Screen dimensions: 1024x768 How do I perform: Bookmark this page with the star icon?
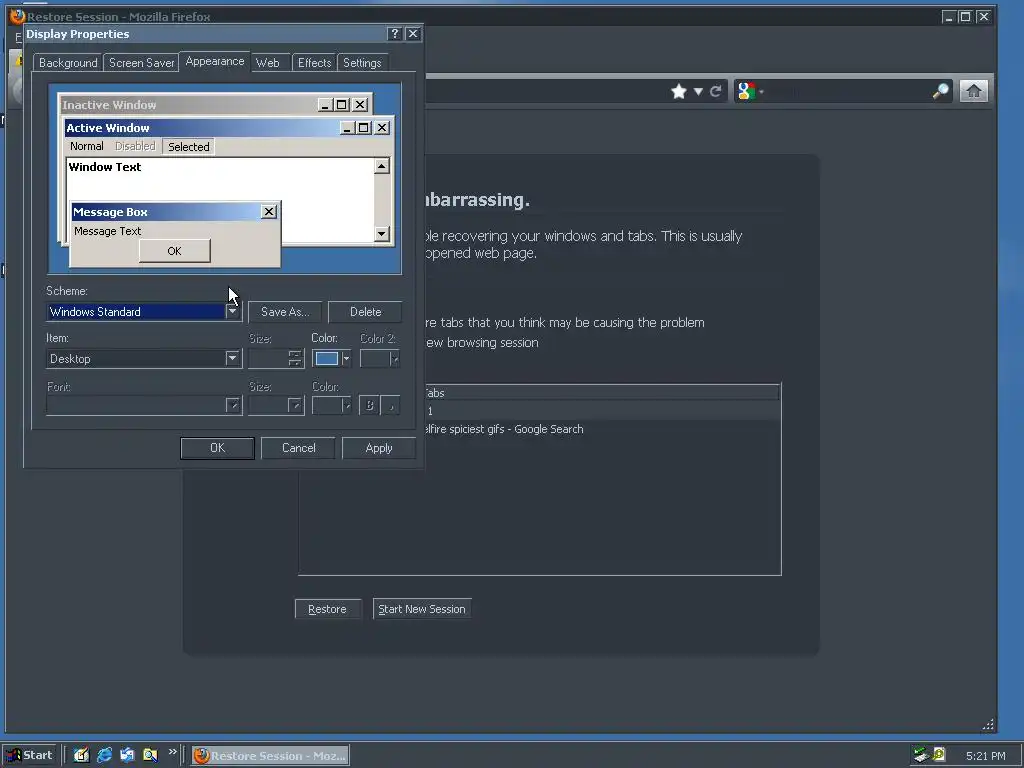click(679, 91)
